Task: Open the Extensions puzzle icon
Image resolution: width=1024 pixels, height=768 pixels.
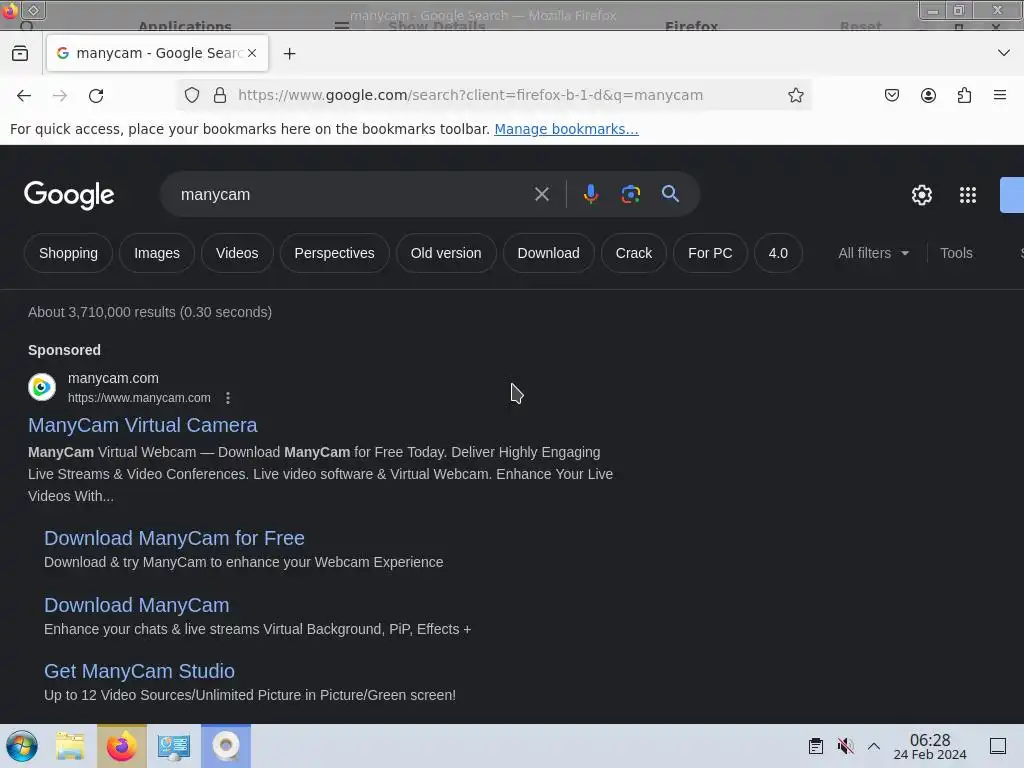Action: coord(964,95)
